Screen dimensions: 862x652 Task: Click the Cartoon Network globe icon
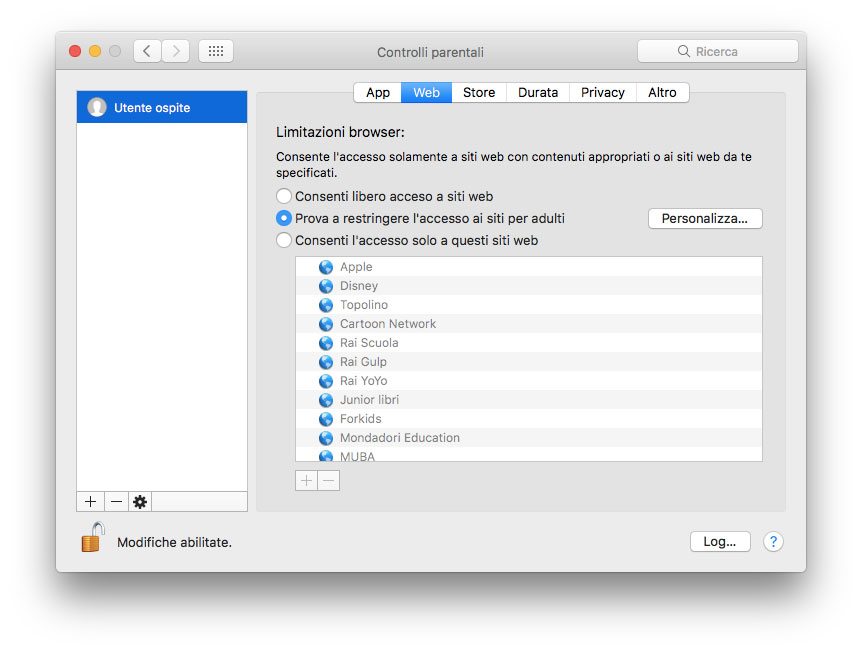tap(326, 324)
